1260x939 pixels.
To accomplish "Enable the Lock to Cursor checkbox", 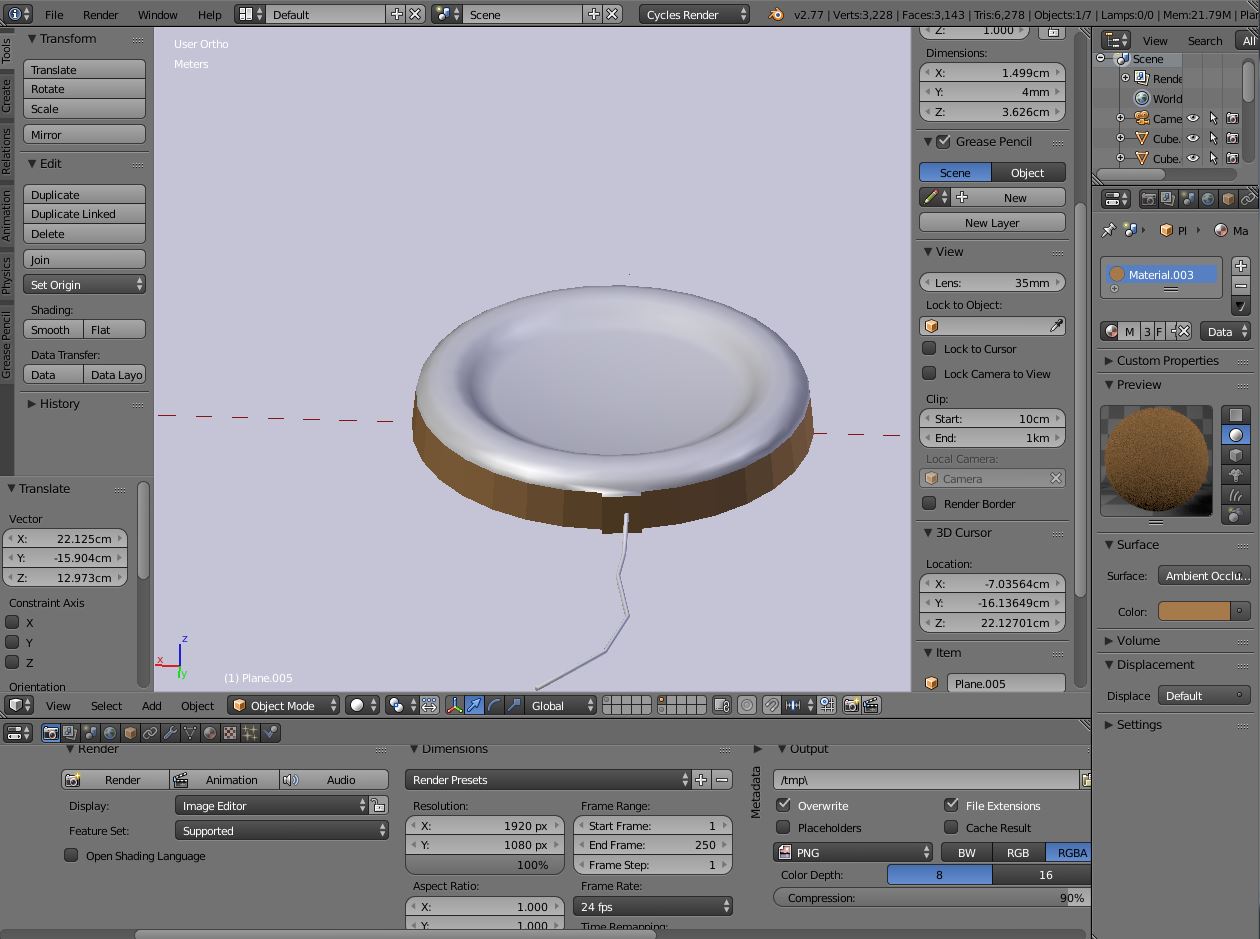I will click(929, 349).
